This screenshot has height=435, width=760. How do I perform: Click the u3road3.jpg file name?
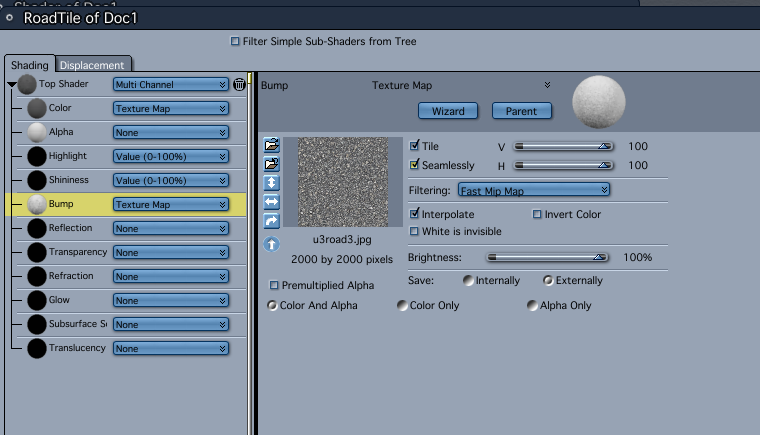(x=342, y=239)
